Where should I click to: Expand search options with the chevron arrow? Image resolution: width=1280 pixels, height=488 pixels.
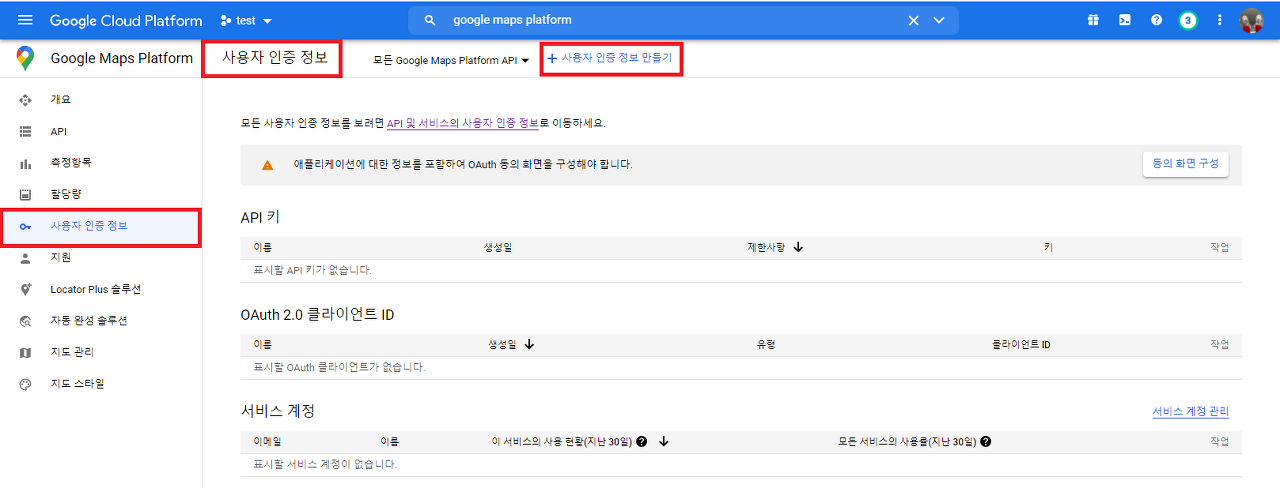click(x=938, y=20)
